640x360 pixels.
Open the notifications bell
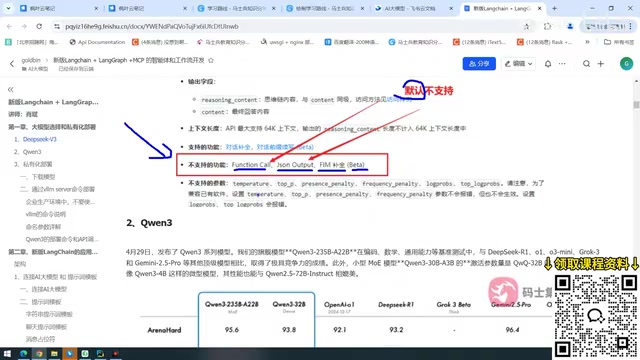click(548, 64)
